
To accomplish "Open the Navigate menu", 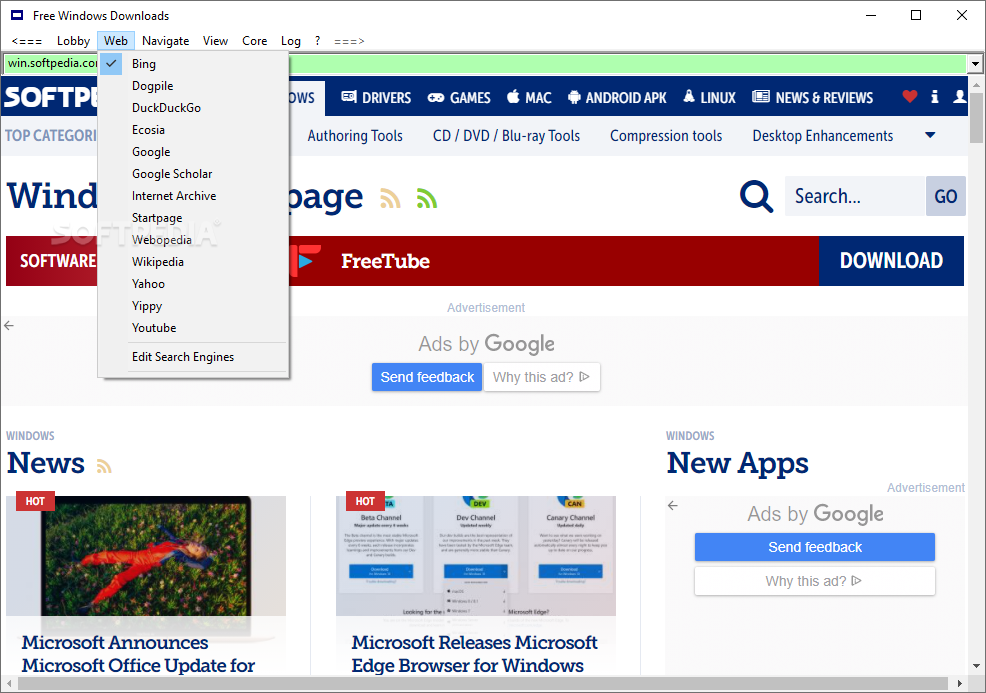I will pyautogui.click(x=165, y=41).
